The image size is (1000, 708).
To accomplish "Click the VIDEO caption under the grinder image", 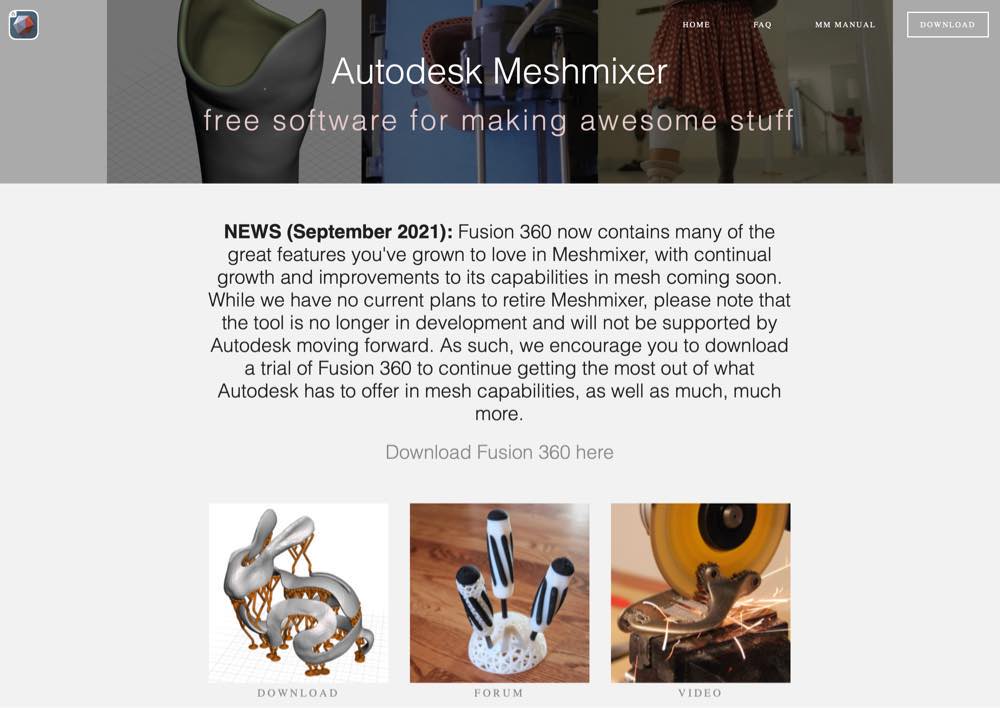I will coord(700,693).
